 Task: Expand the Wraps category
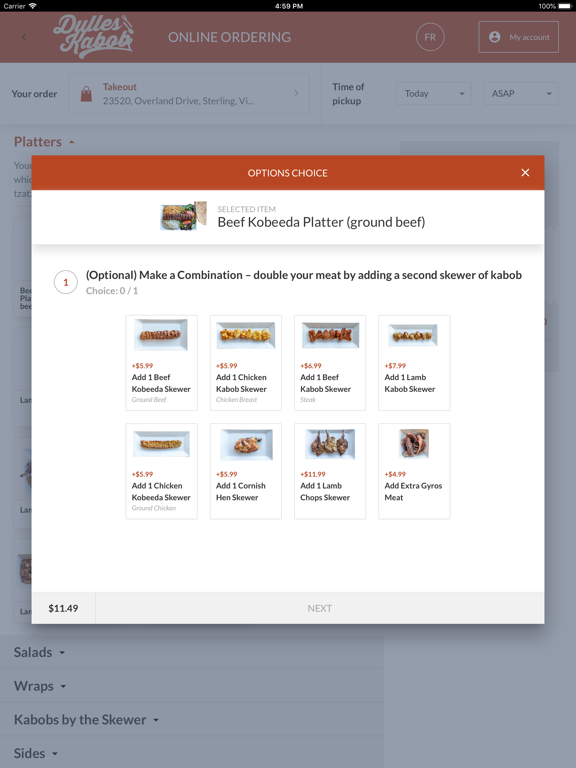point(40,686)
